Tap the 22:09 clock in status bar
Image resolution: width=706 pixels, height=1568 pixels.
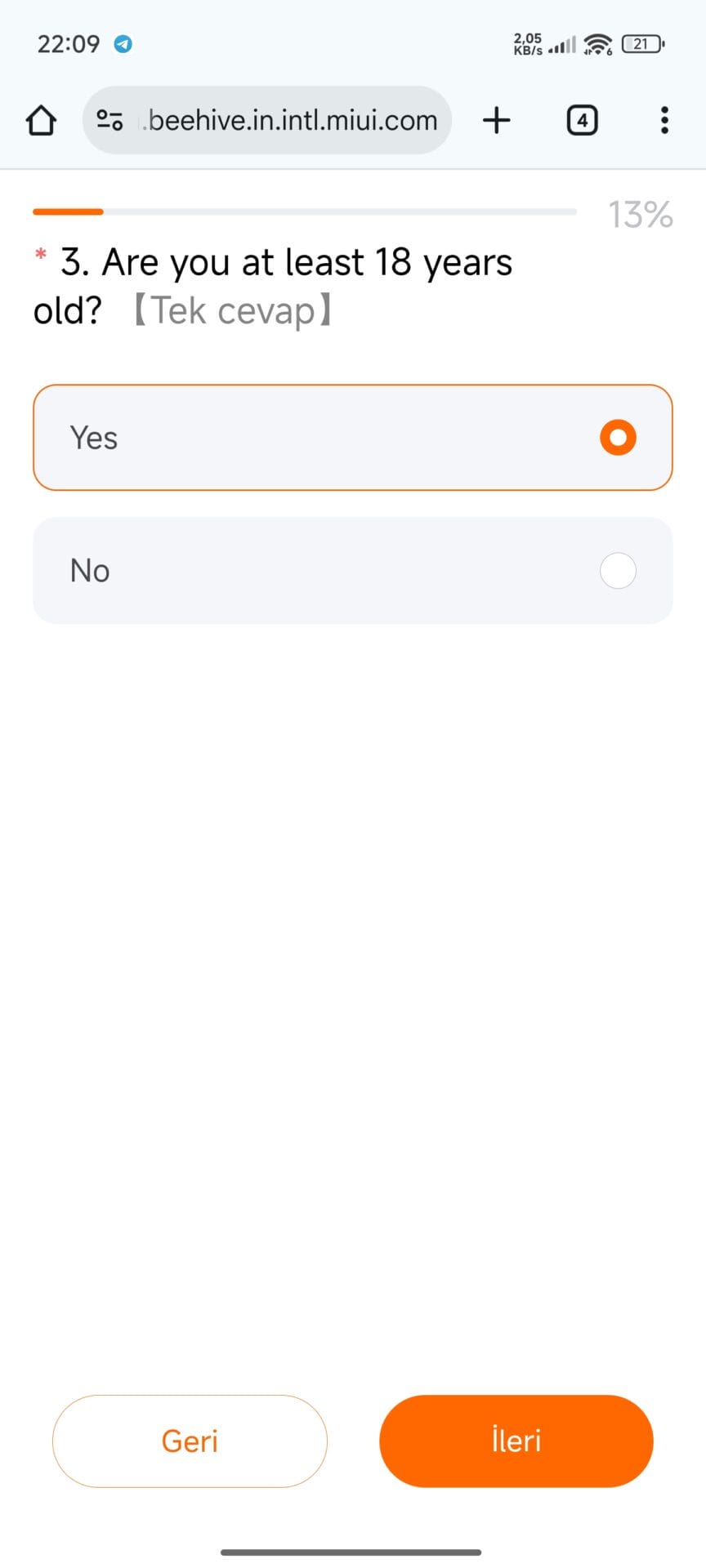pos(69,44)
